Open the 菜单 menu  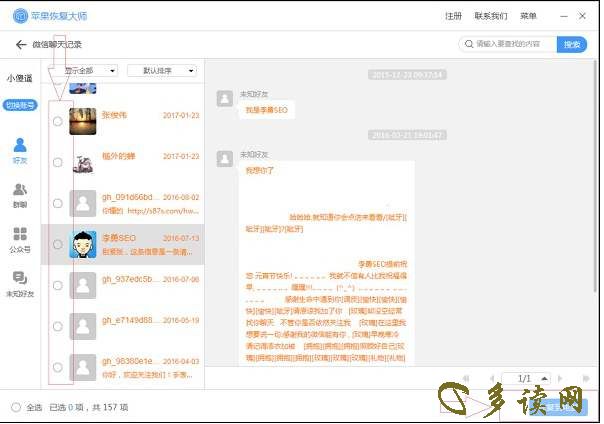pos(528,16)
